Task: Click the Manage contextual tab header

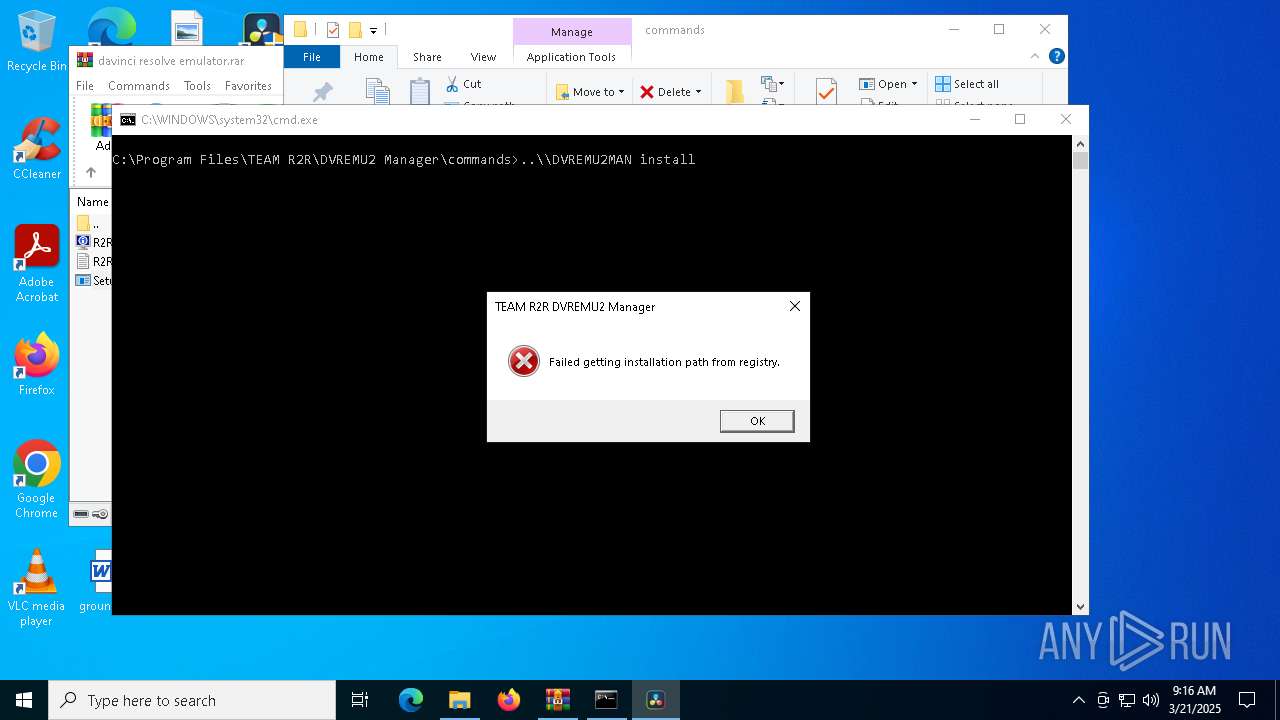Action: [572, 32]
